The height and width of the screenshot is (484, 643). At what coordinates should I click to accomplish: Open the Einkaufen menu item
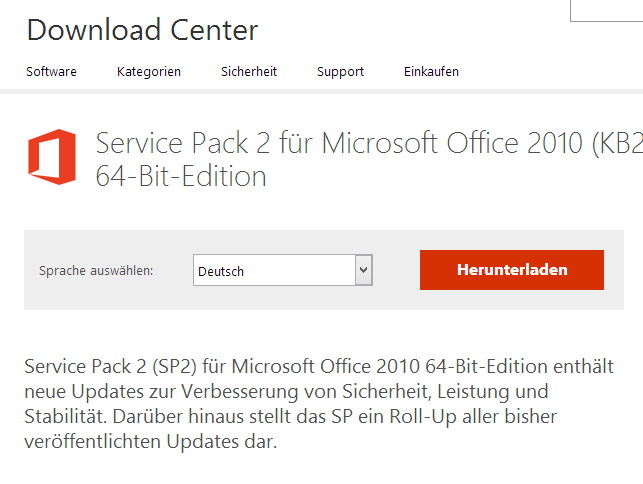[431, 72]
